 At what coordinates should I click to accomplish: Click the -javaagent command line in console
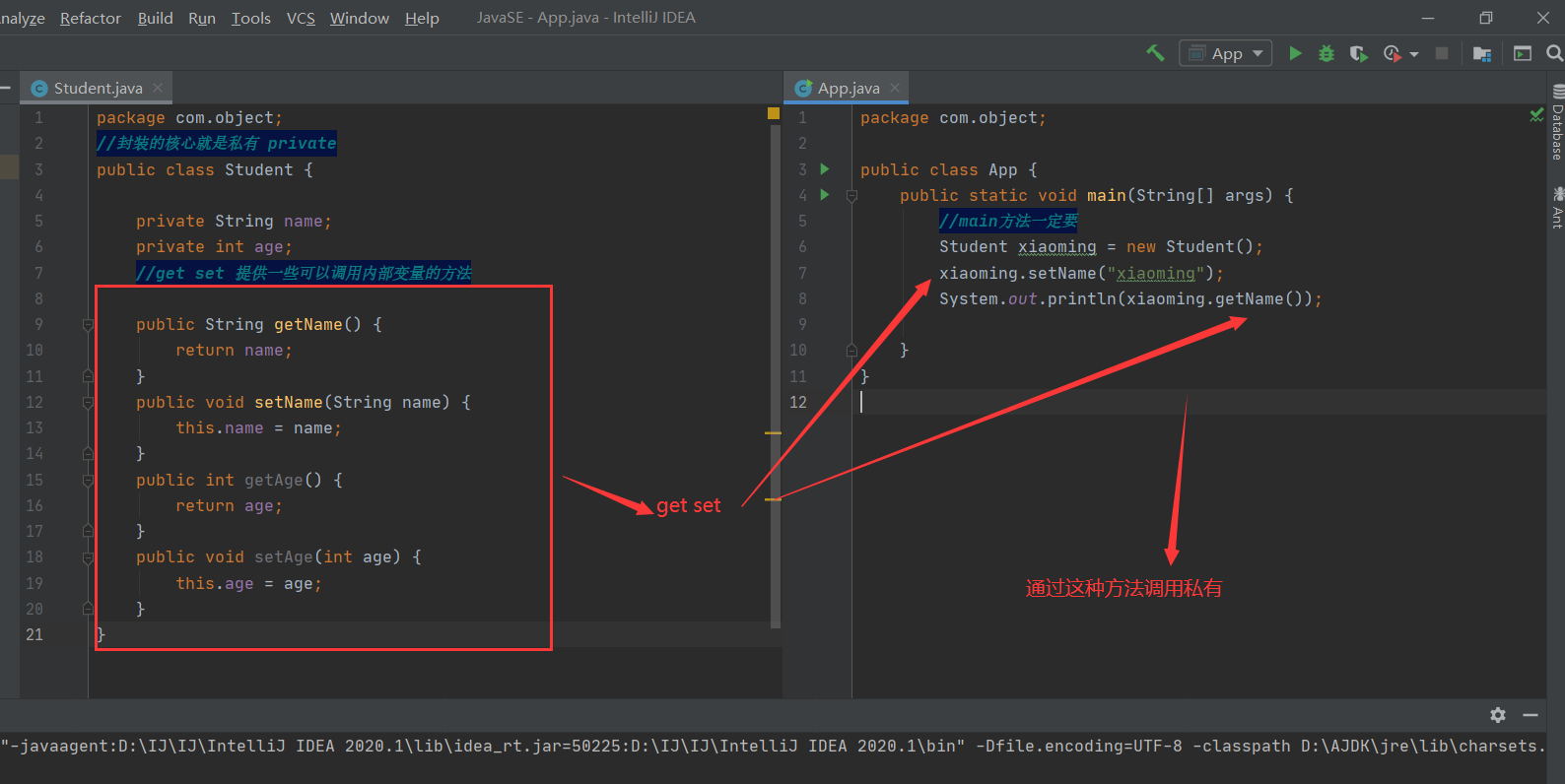click(773, 747)
